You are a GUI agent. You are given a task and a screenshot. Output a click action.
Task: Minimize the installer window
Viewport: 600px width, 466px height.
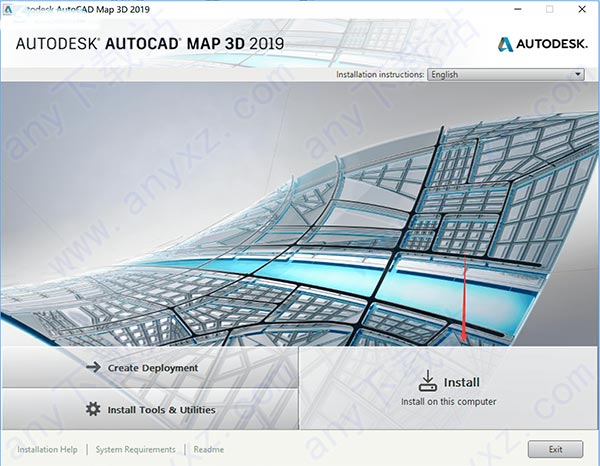coord(518,9)
